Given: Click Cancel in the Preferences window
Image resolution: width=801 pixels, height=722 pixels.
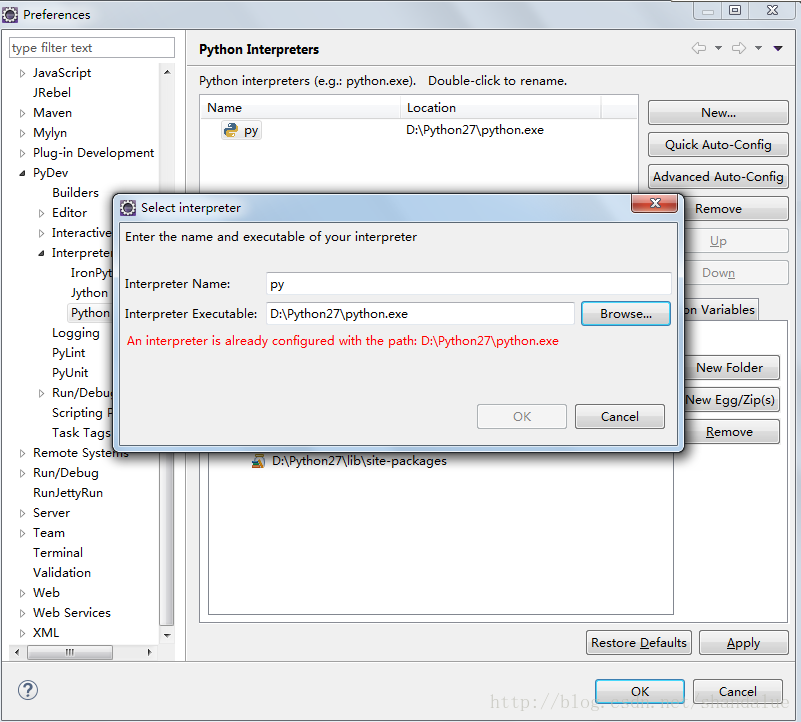Looking at the screenshot, I should (738, 691).
